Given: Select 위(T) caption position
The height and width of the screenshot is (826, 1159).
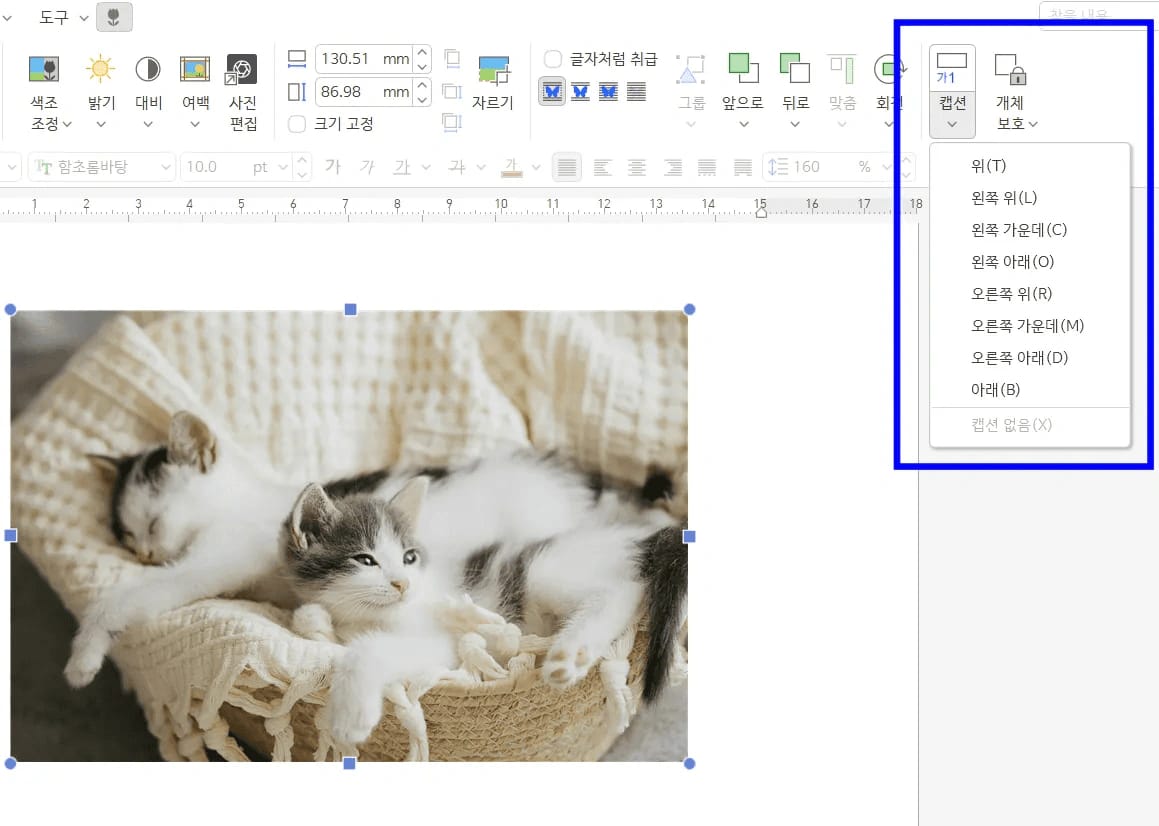Looking at the screenshot, I should tap(988, 166).
